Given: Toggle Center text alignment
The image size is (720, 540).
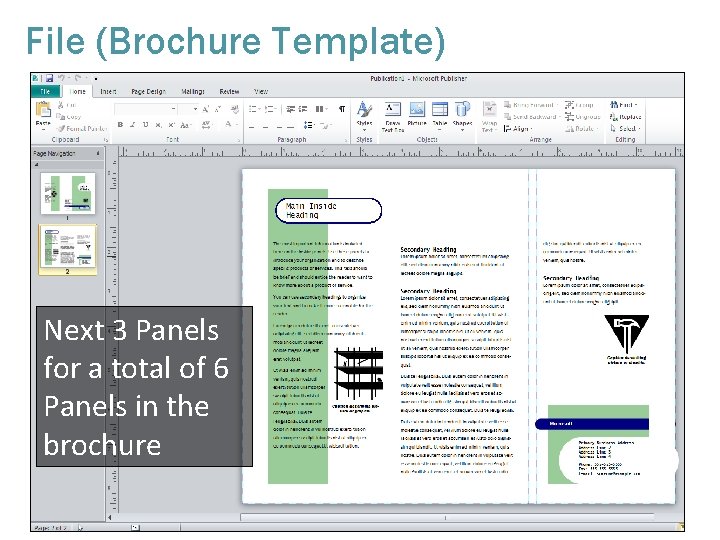Looking at the screenshot, I should click(265, 125).
